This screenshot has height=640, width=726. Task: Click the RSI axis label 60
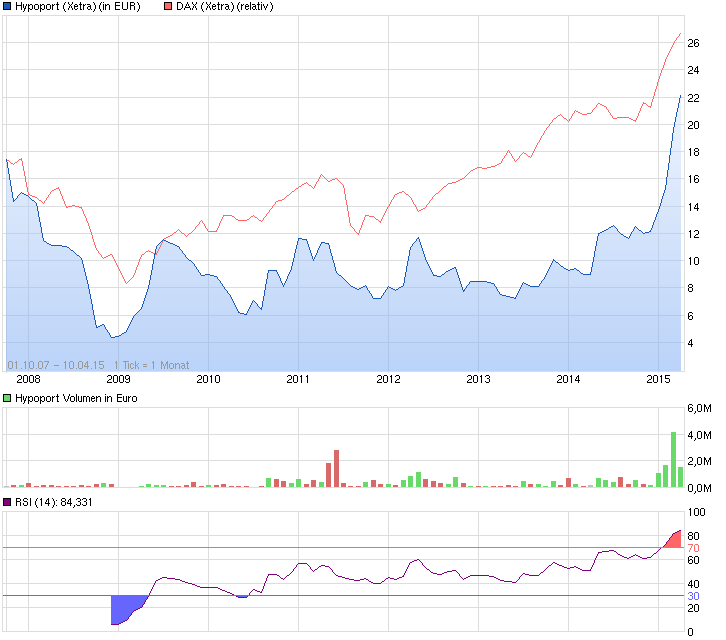pos(693,560)
